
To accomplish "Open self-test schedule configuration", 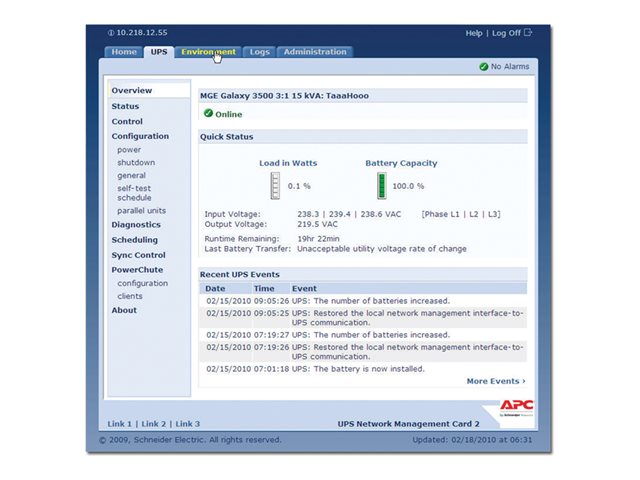I will point(134,193).
